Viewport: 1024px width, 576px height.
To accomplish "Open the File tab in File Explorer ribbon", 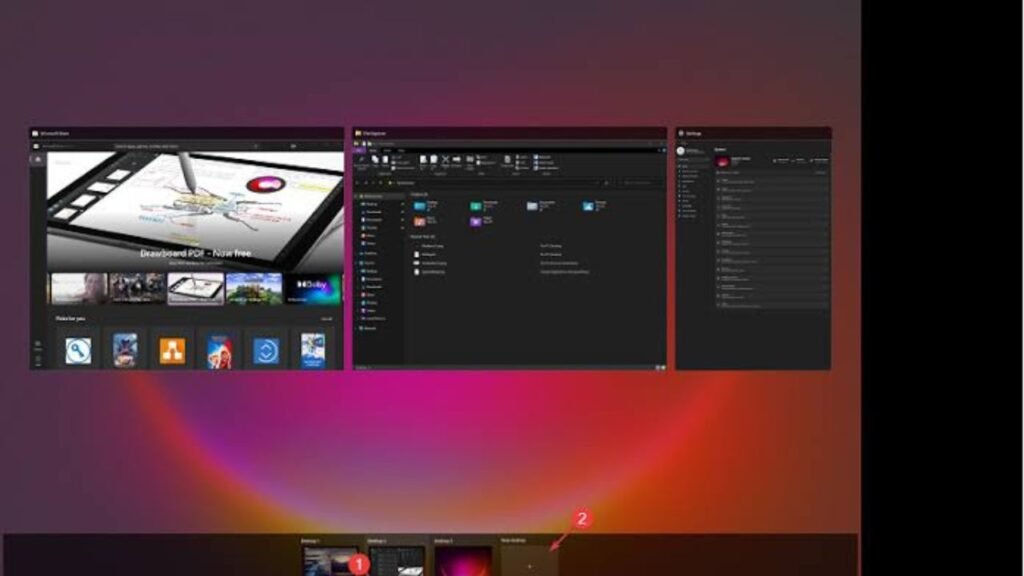I will click(x=359, y=150).
